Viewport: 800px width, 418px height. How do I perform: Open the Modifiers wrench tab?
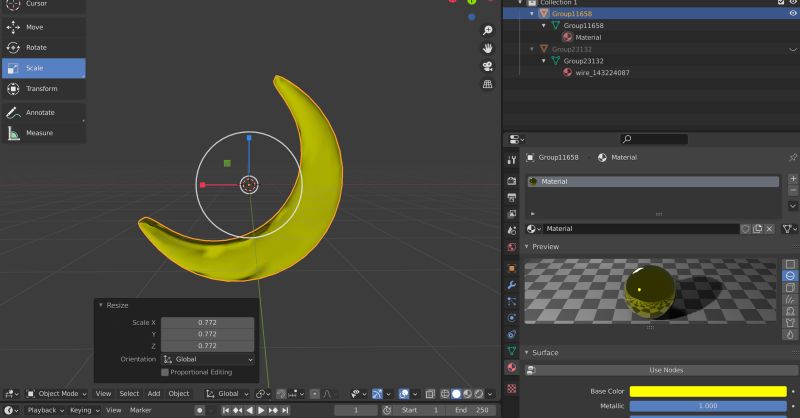click(x=512, y=285)
